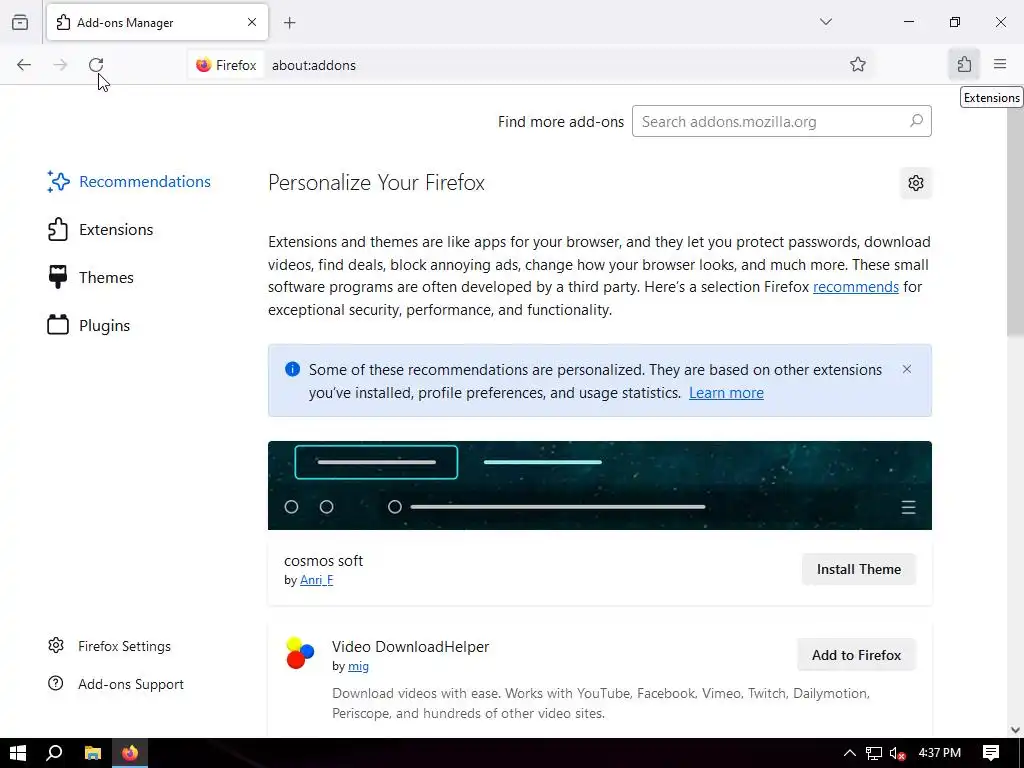Click the Search addons.mozilla.org field

(x=781, y=121)
